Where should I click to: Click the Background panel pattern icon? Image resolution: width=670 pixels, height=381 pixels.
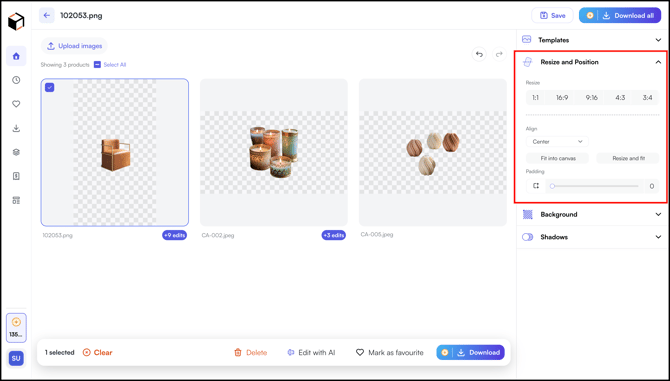pos(528,214)
